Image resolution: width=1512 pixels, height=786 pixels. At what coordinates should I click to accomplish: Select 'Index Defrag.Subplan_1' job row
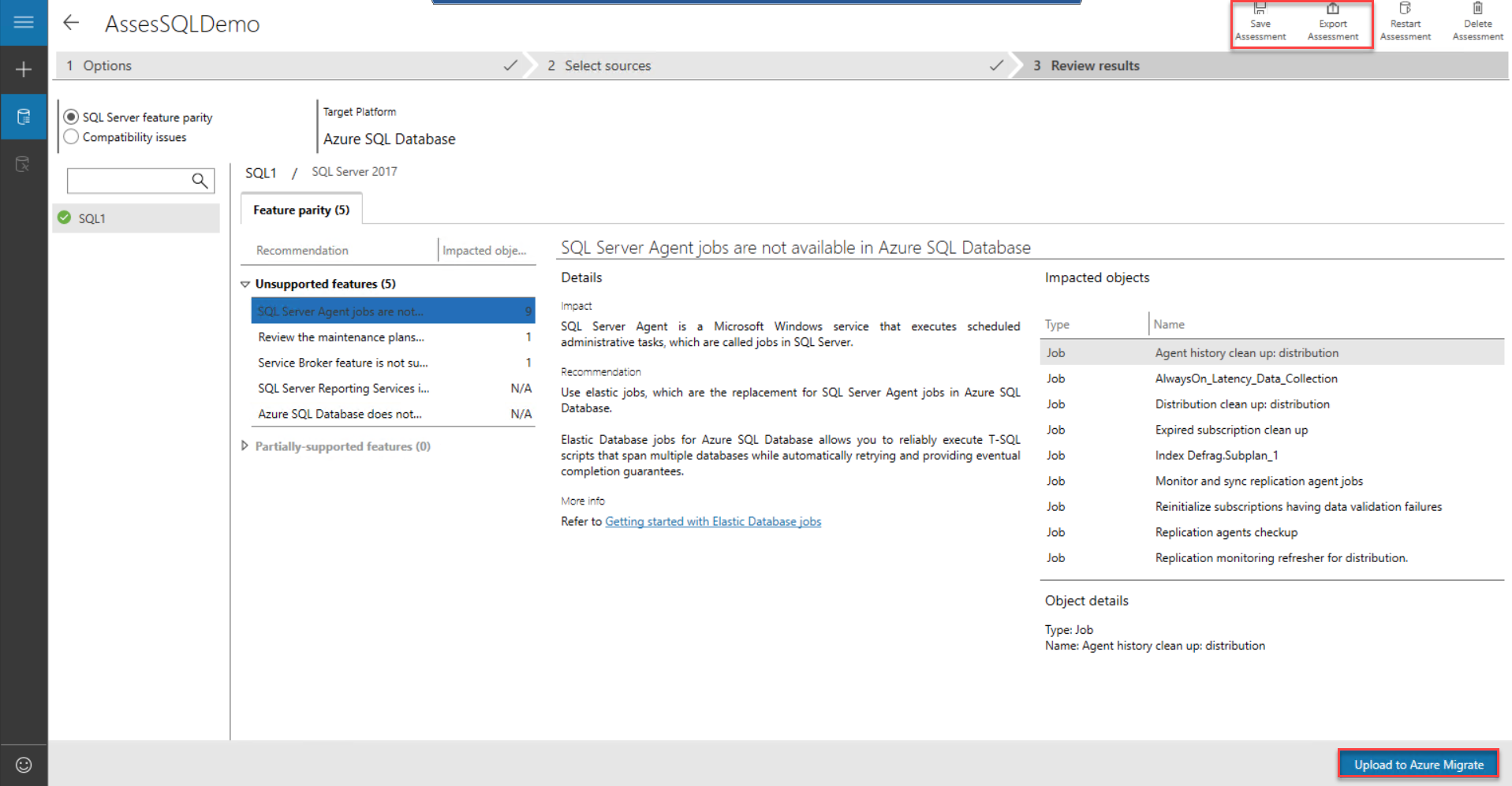tap(1272, 455)
